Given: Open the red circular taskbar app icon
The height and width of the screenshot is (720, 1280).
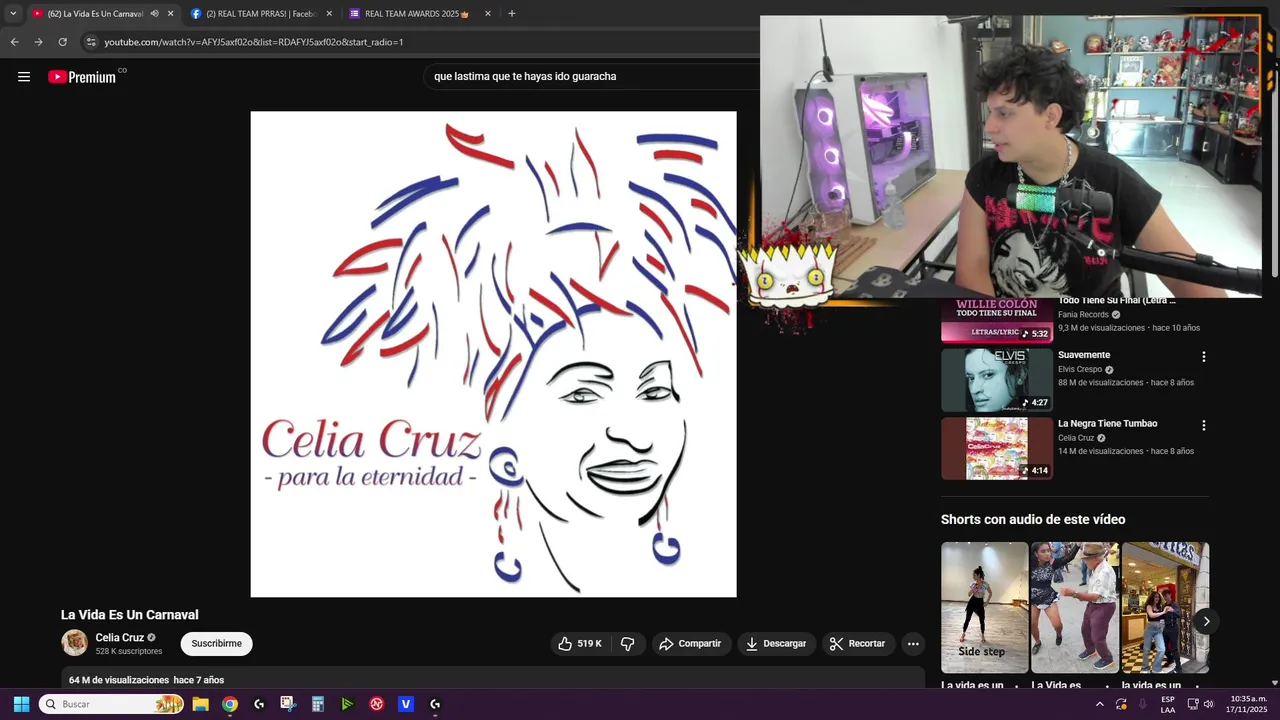Looking at the screenshot, I should pyautogui.click(x=376, y=704).
